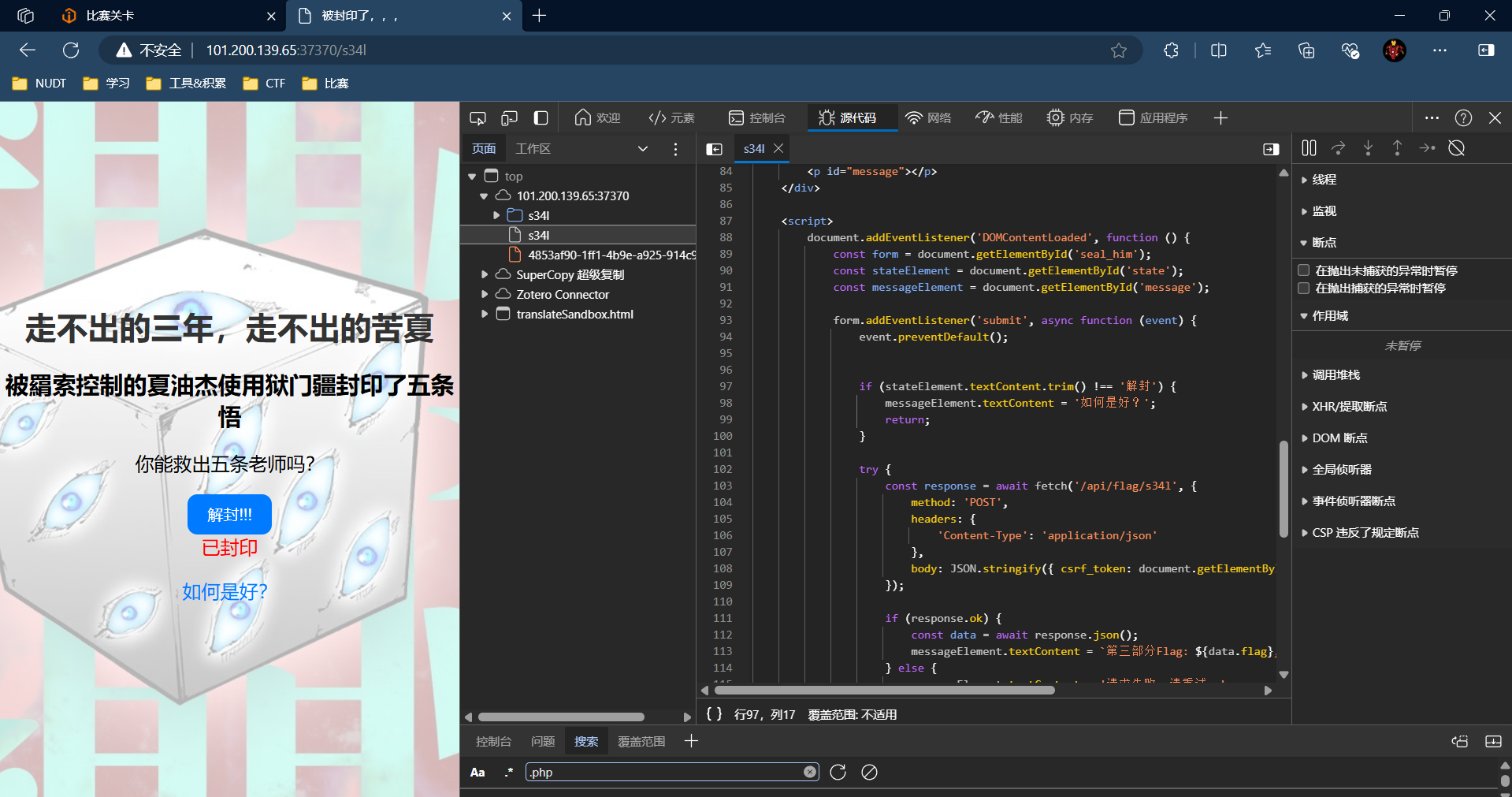The height and width of the screenshot is (797, 1512).
Task: Enable pause on caught exceptions checkbox
Action: tap(1304, 289)
